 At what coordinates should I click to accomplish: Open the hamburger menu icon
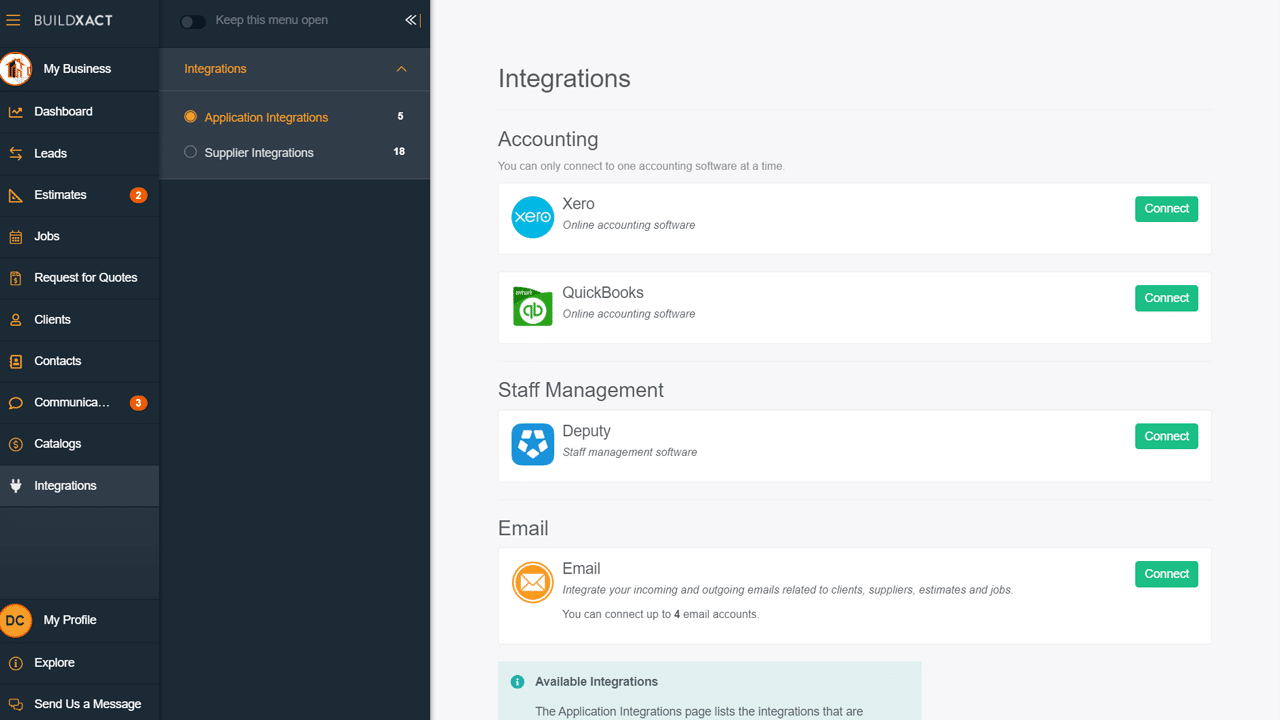pyautogui.click(x=14, y=20)
